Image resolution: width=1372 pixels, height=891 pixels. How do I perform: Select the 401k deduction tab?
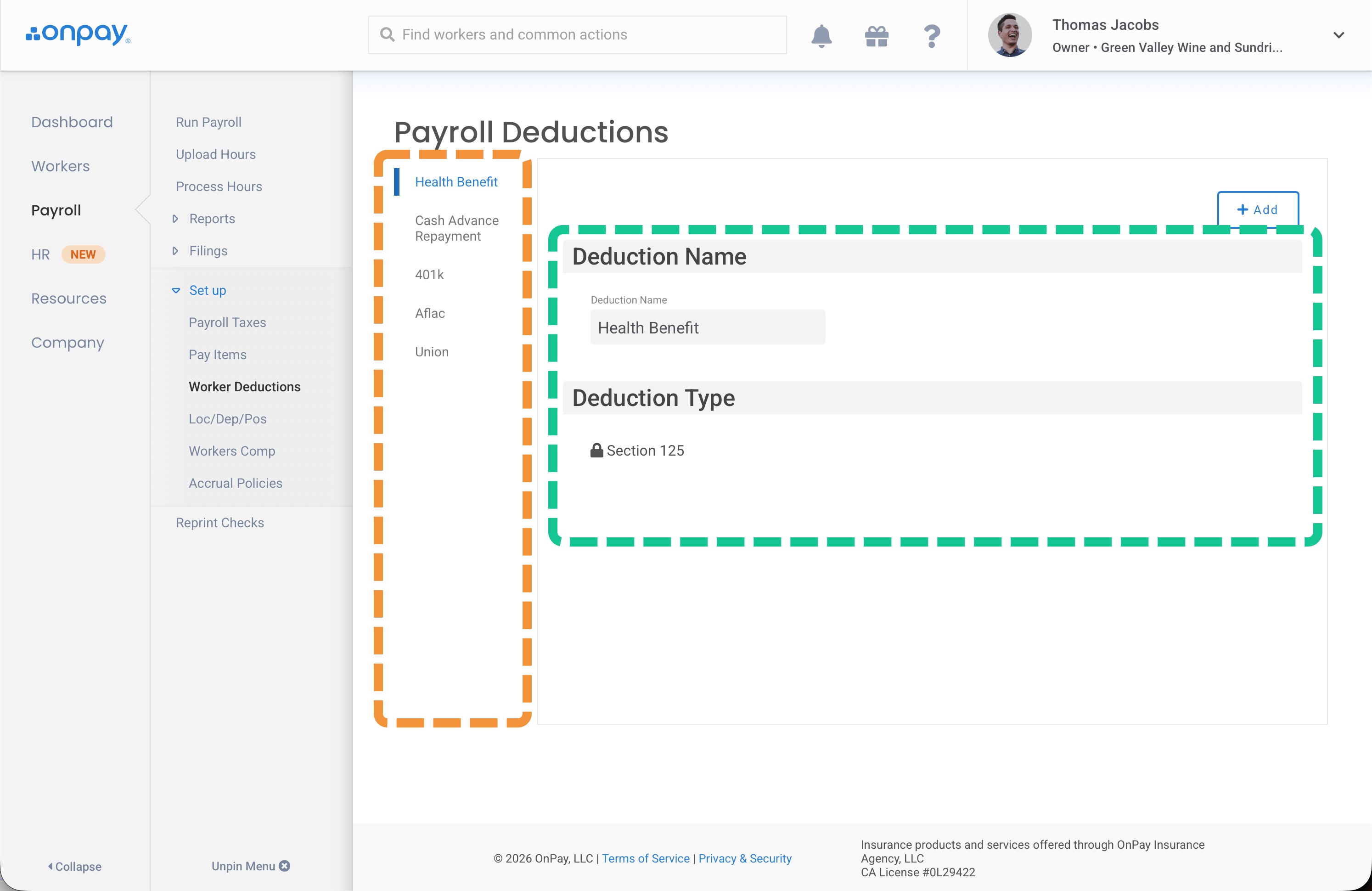point(429,275)
